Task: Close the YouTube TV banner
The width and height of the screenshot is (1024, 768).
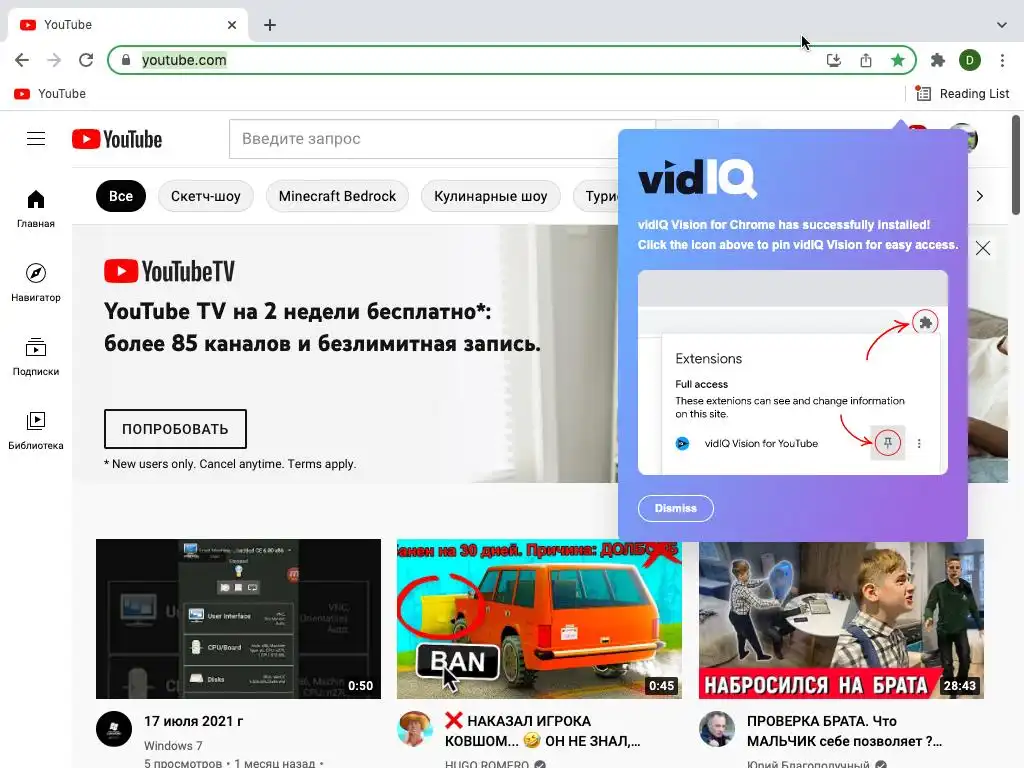Action: coord(983,248)
